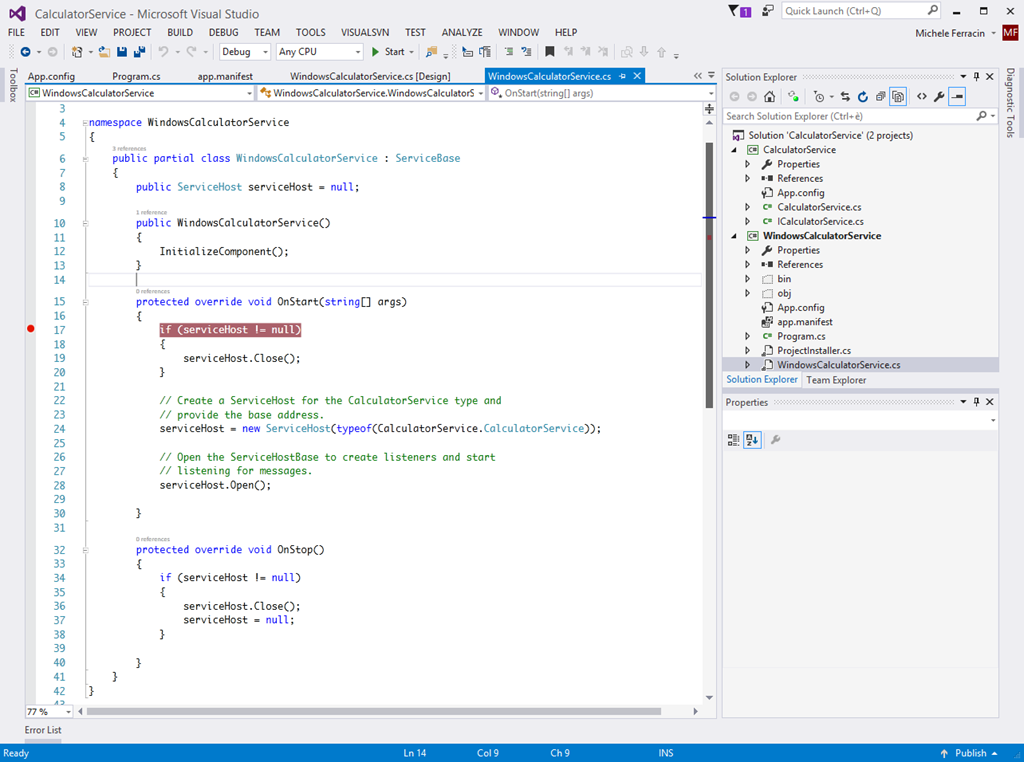
Task: Click the bookmark icon in the toolbar
Action: 549,52
